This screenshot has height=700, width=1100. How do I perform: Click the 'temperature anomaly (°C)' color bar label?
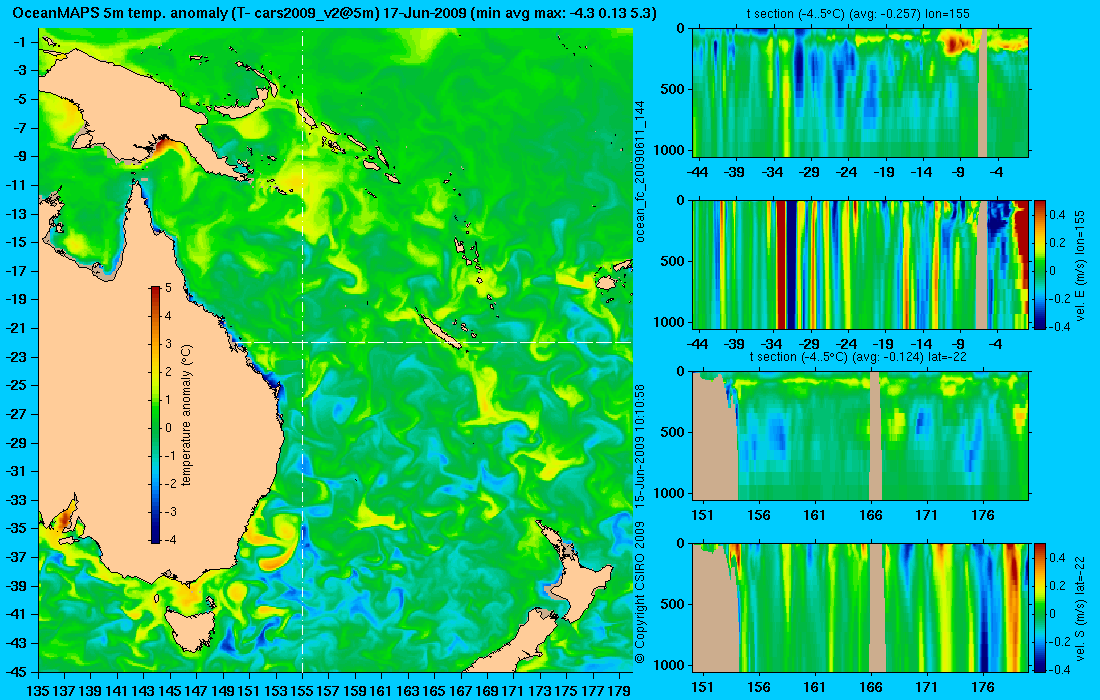coord(187,415)
